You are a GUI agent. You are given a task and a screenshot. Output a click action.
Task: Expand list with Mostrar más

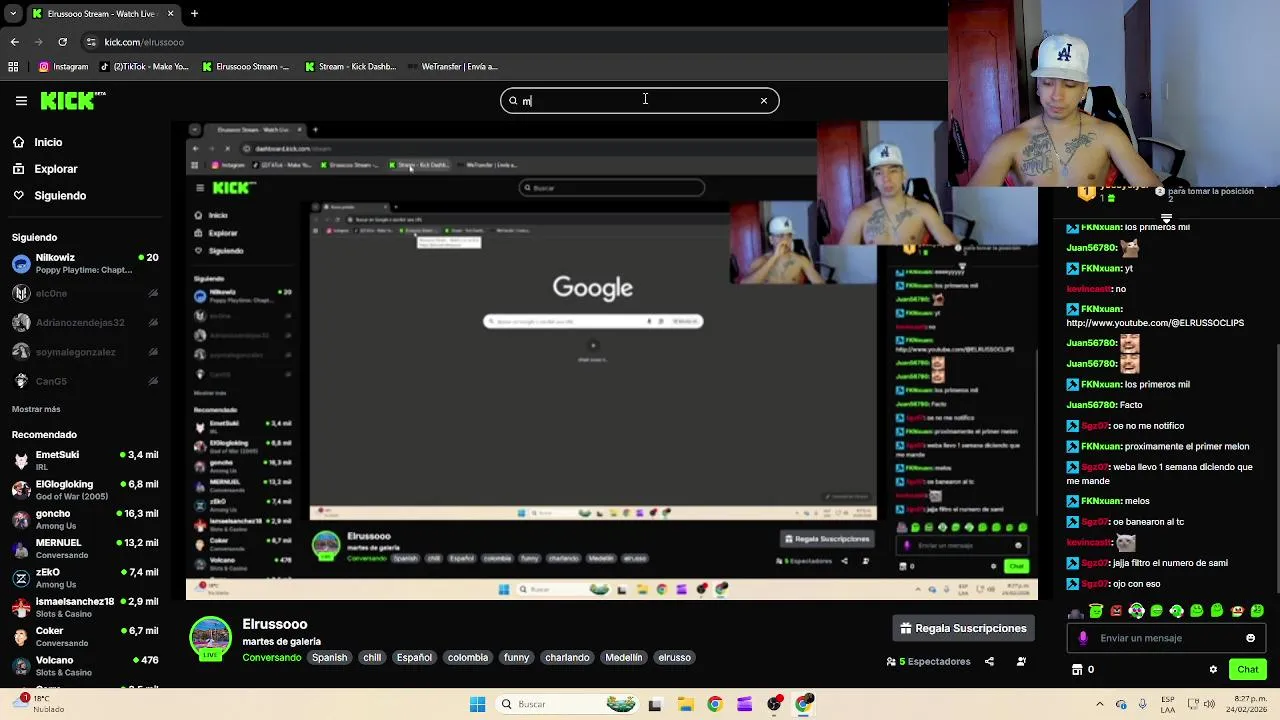[36, 409]
